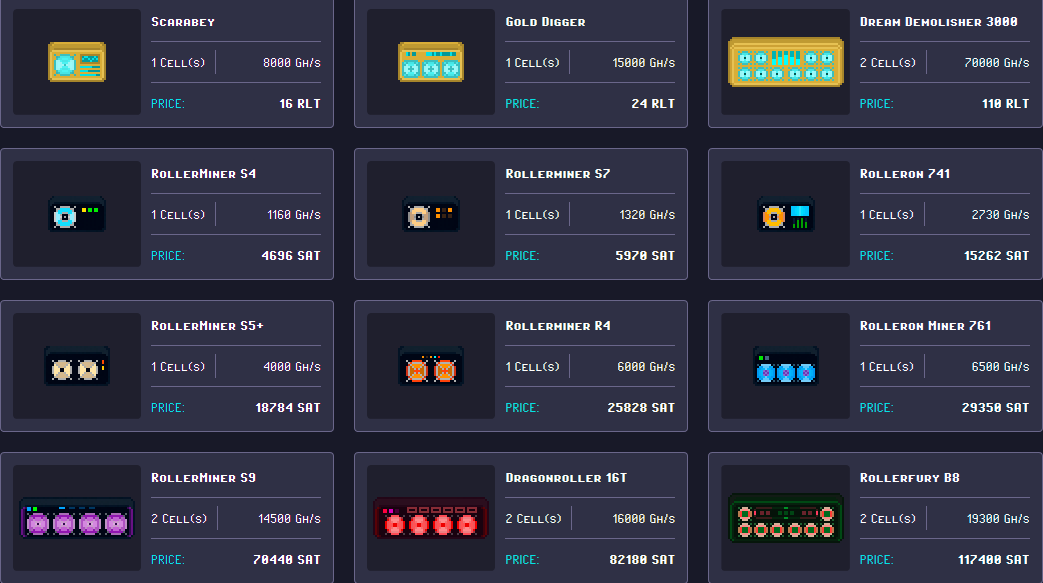Open the Gold Digger title
The image size is (1043, 583).
point(545,22)
